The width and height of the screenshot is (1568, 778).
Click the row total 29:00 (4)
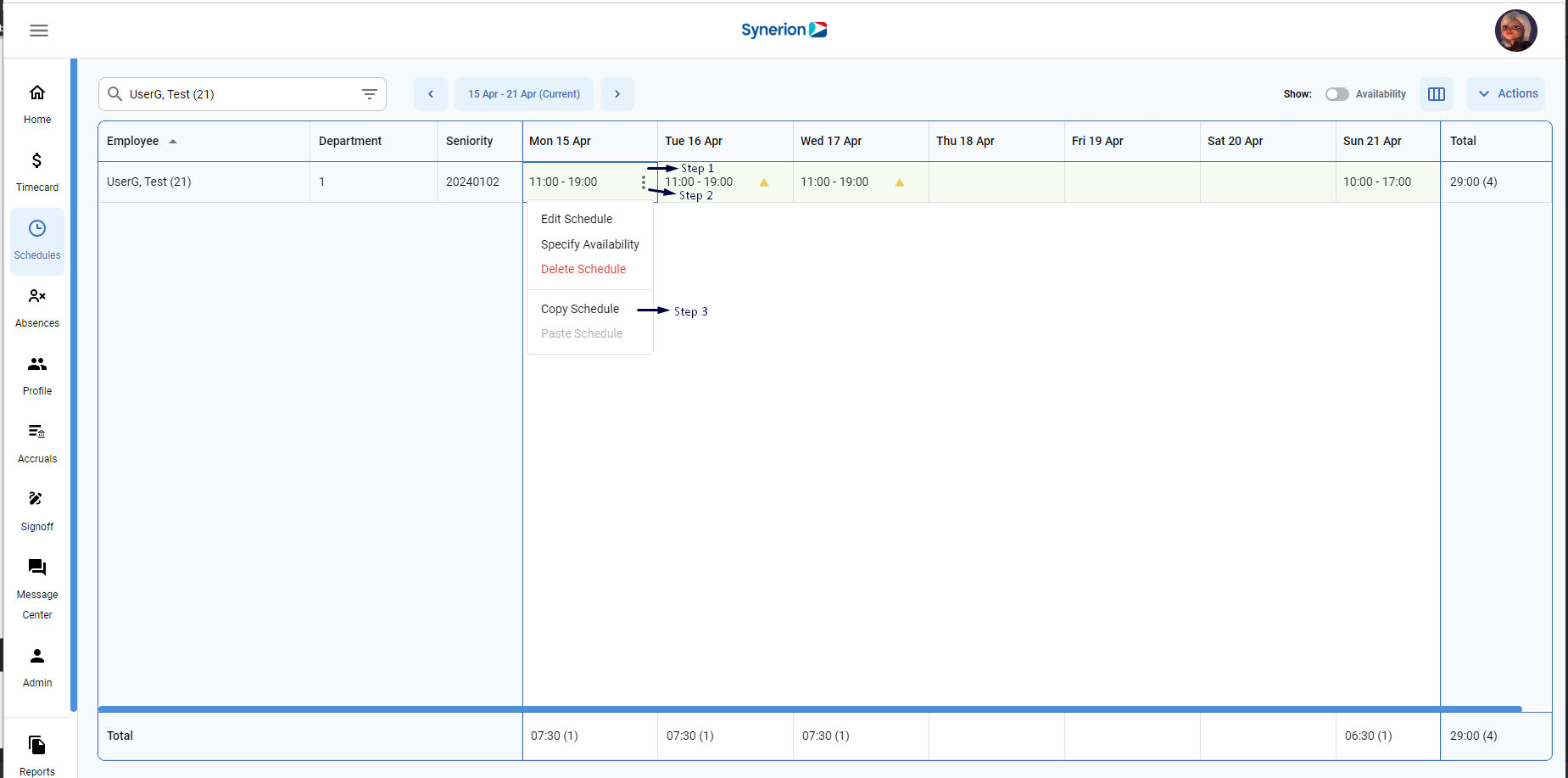(1474, 182)
